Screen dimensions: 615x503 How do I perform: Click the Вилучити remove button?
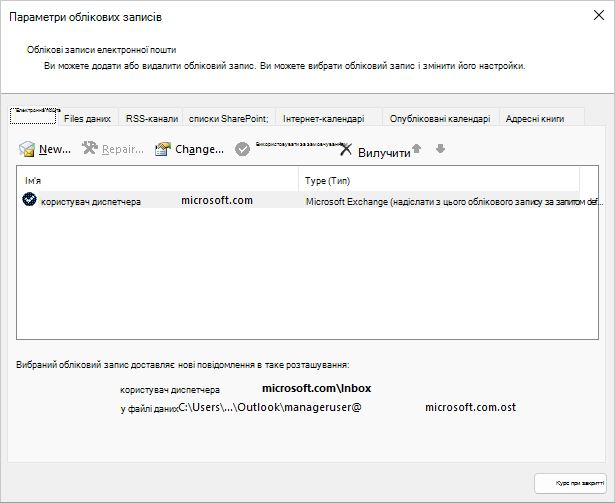(x=384, y=153)
